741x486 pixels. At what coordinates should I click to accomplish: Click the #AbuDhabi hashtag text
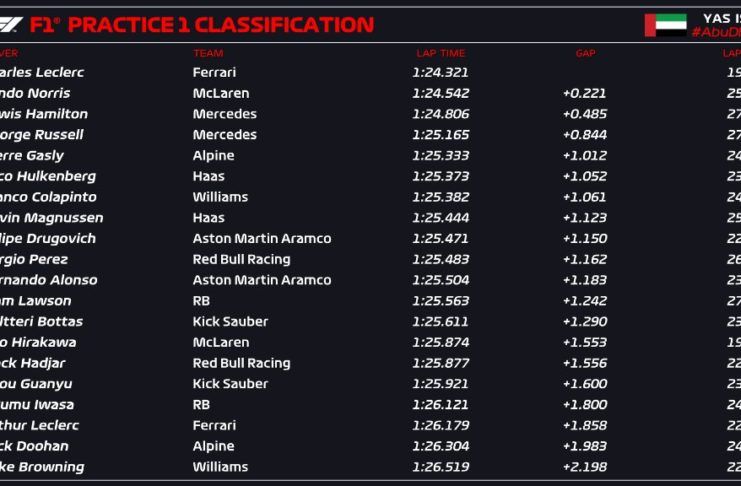pyautogui.click(x=715, y=33)
